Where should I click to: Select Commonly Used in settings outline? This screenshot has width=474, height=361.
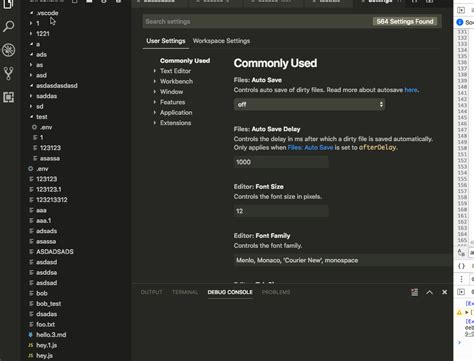pyautogui.click(x=185, y=61)
